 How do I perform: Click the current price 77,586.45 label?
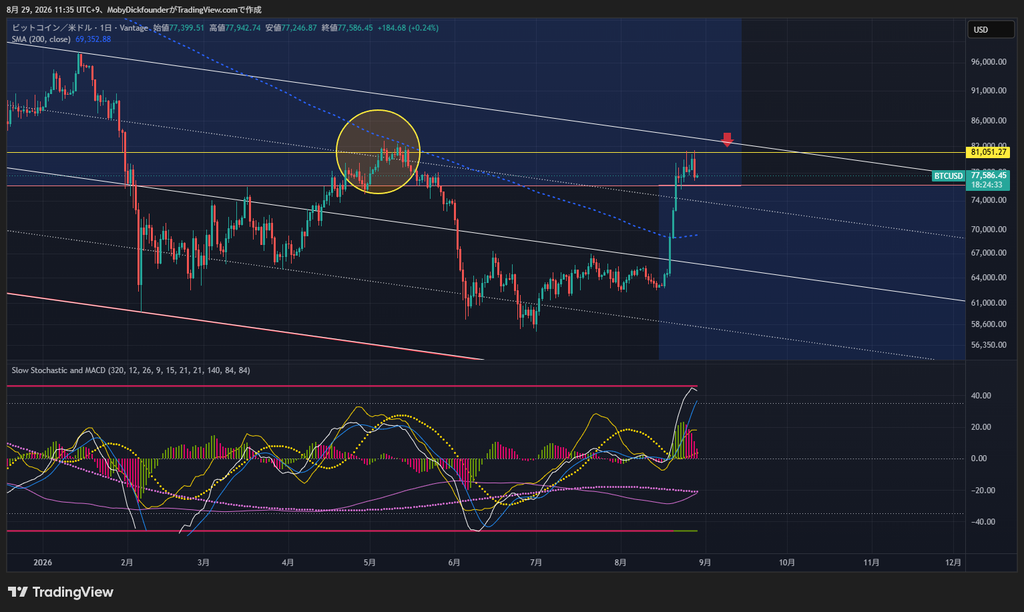pos(987,176)
